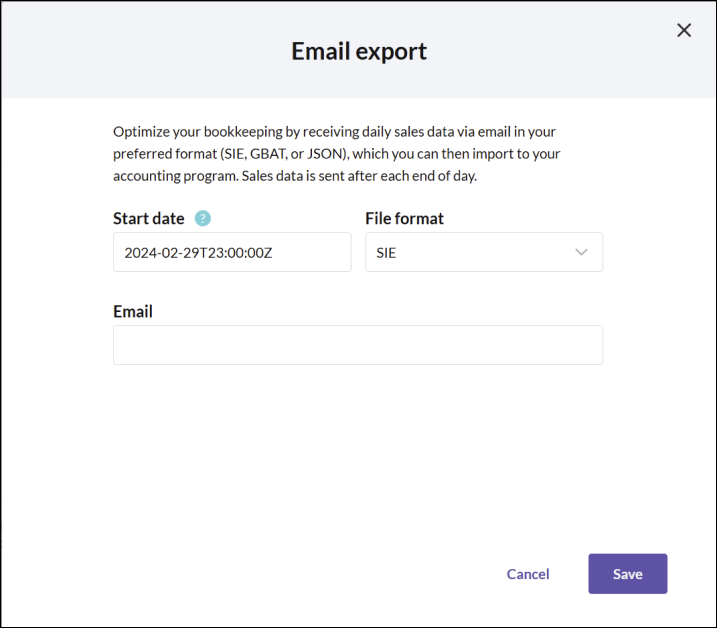
Task: Open the File format dropdown showing SIE
Action: (484, 252)
